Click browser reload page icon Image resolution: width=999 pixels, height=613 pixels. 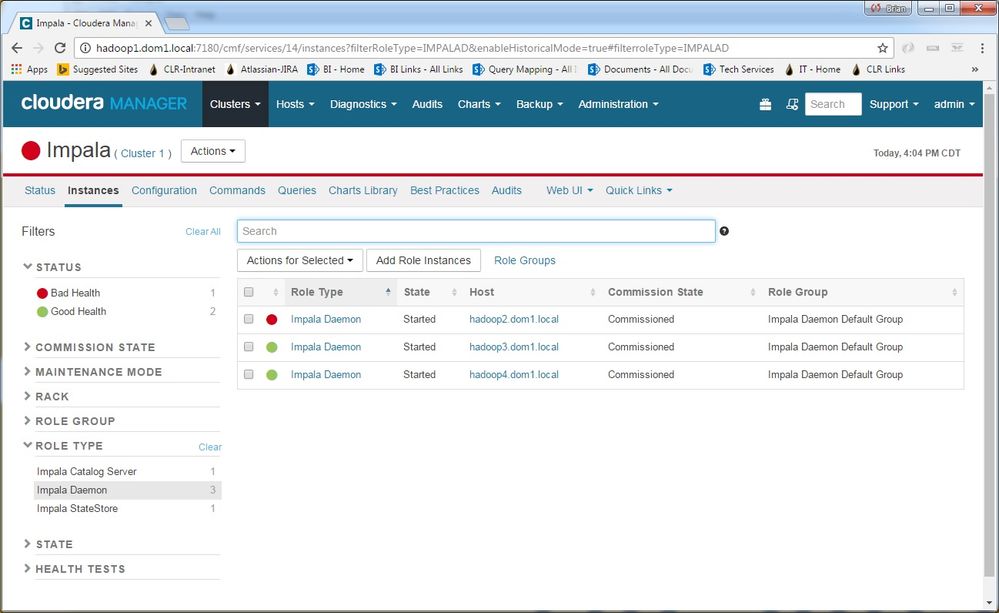point(60,48)
